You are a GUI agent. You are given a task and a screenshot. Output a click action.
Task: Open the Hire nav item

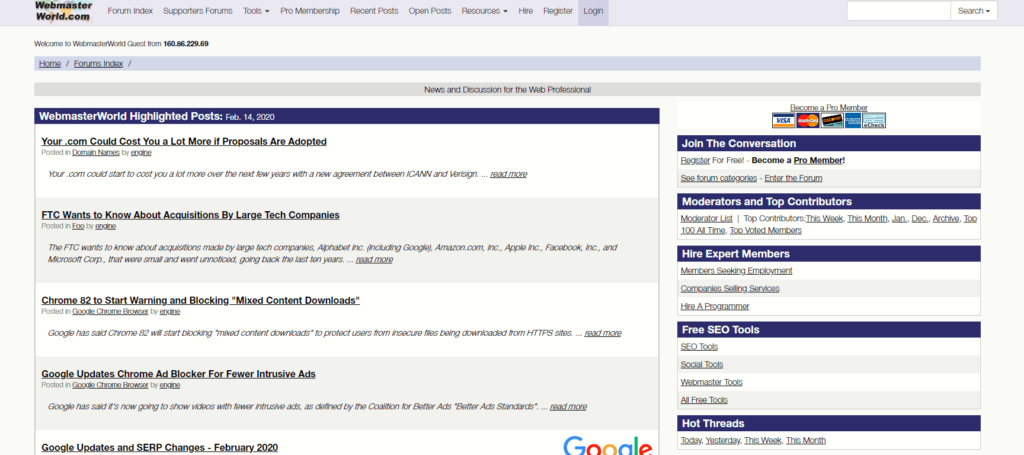[x=526, y=11]
